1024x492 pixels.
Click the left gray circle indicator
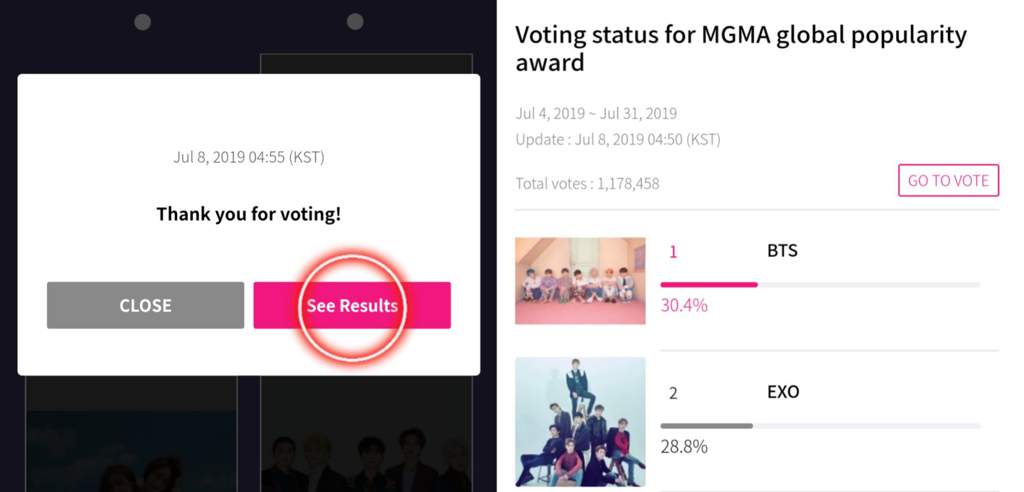142,22
